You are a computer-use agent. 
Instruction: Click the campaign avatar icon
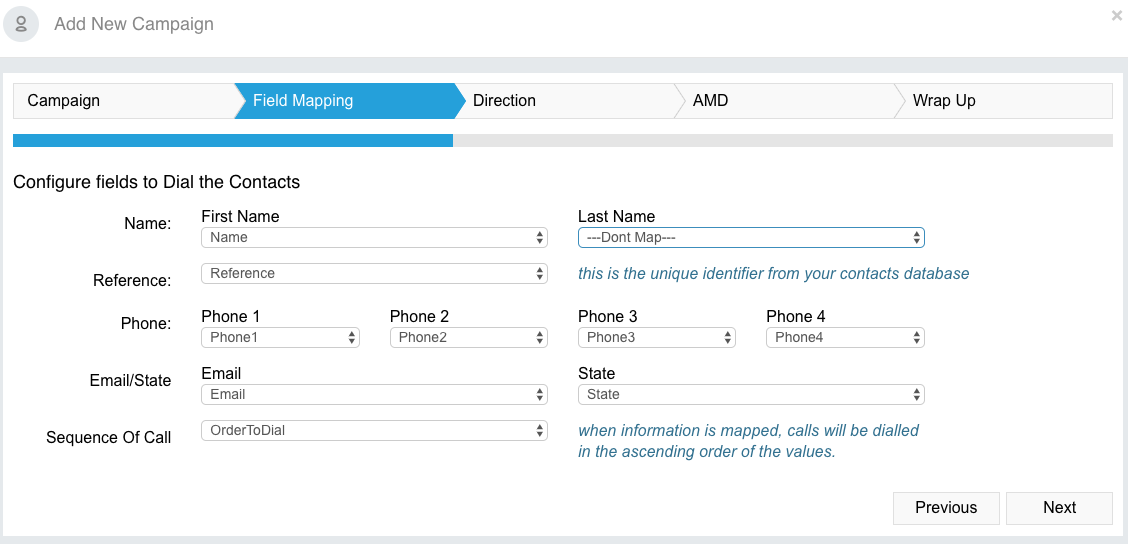coord(21,24)
